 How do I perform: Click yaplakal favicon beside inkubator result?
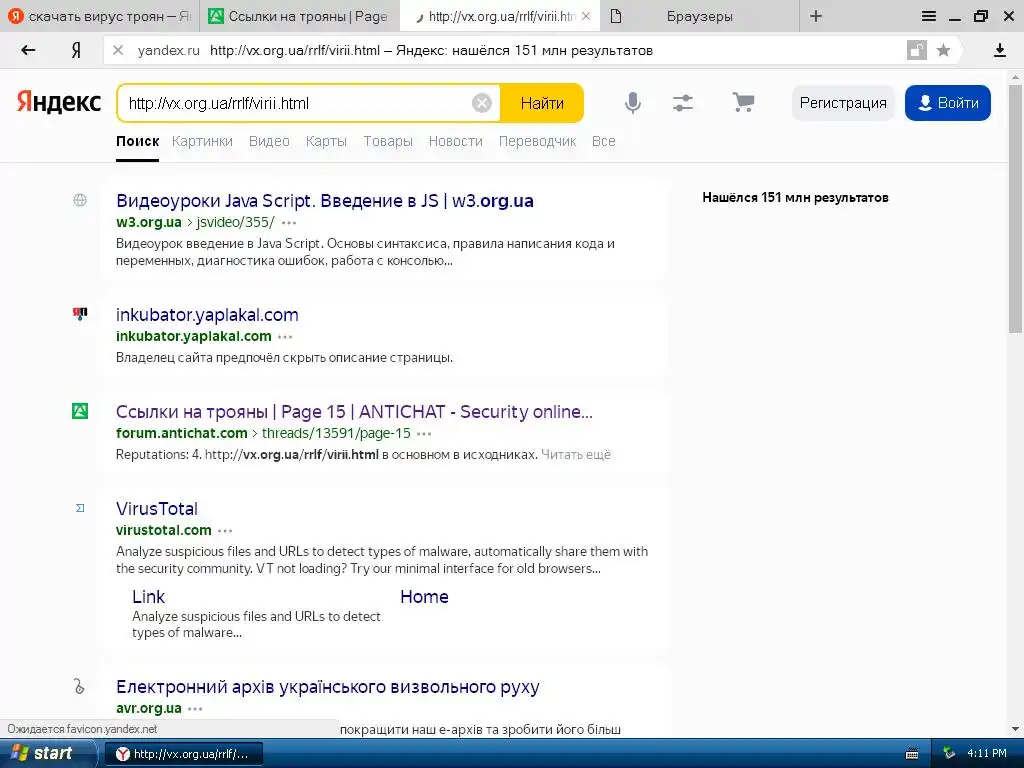coord(80,314)
